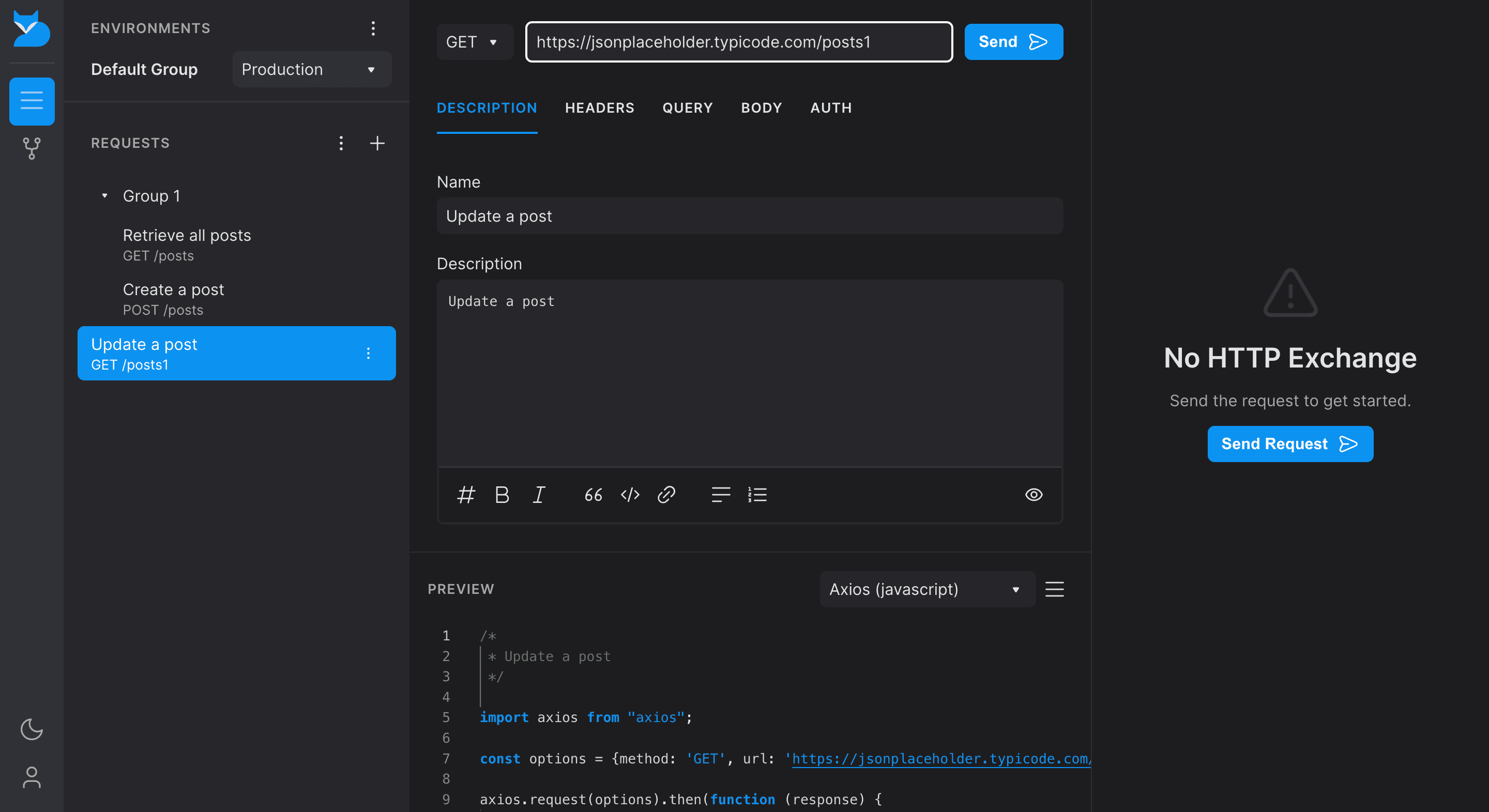1489x812 pixels.
Task: Switch to Description tab
Action: click(x=487, y=108)
